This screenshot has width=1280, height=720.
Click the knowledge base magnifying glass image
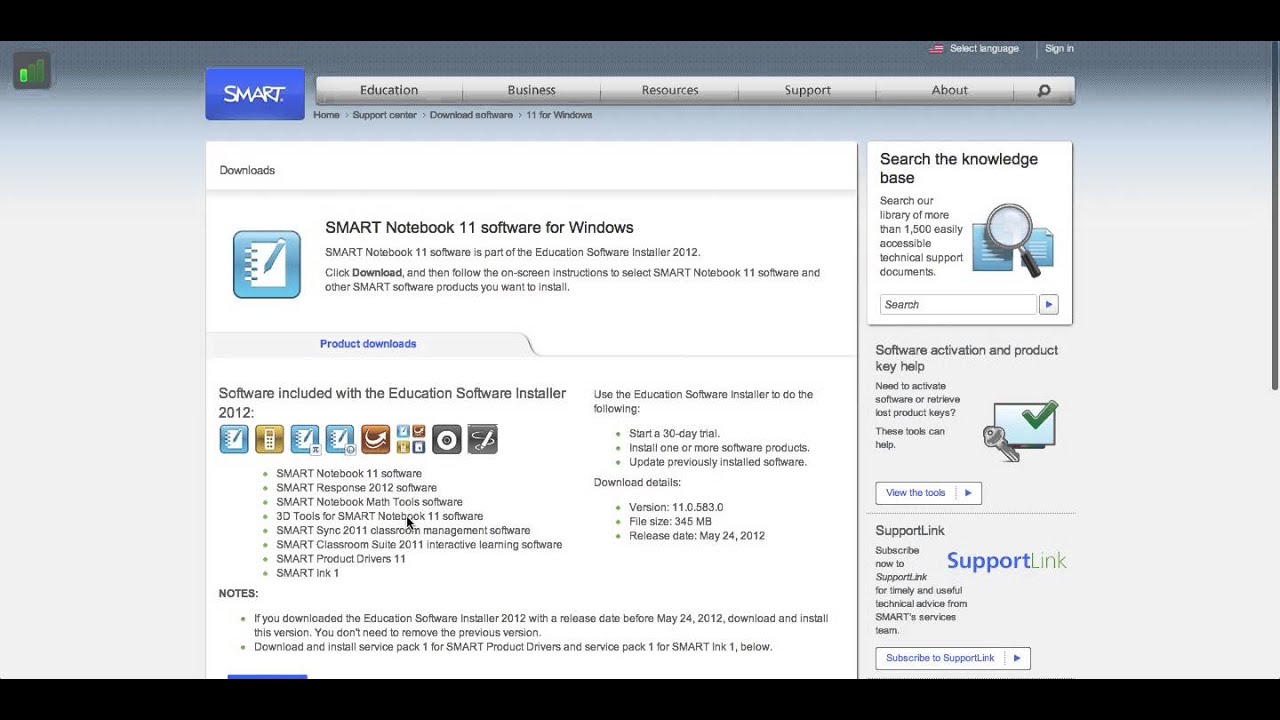(1012, 239)
